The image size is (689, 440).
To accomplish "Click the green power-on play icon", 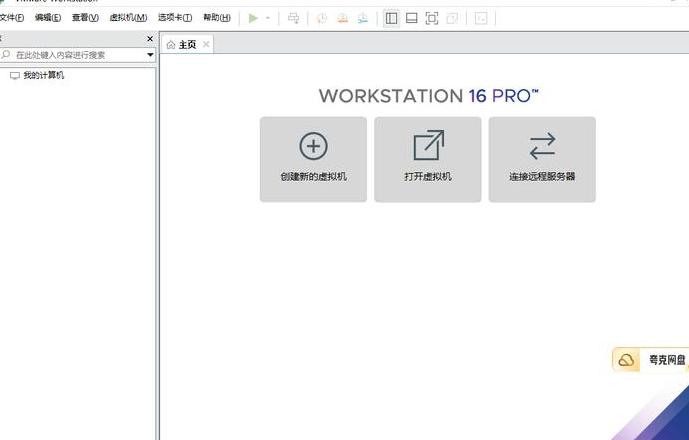I will 253,18.
